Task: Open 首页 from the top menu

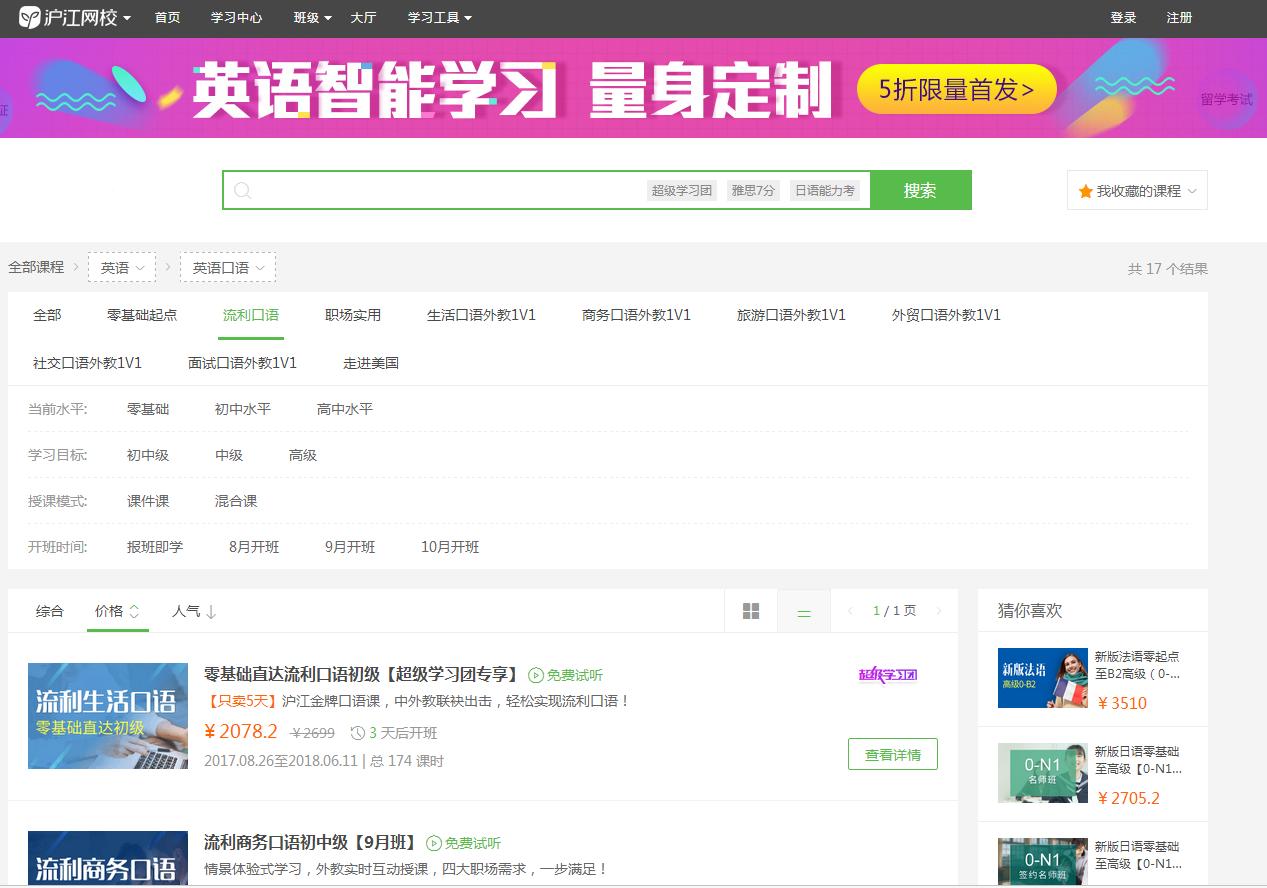Action: click(x=167, y=17)
